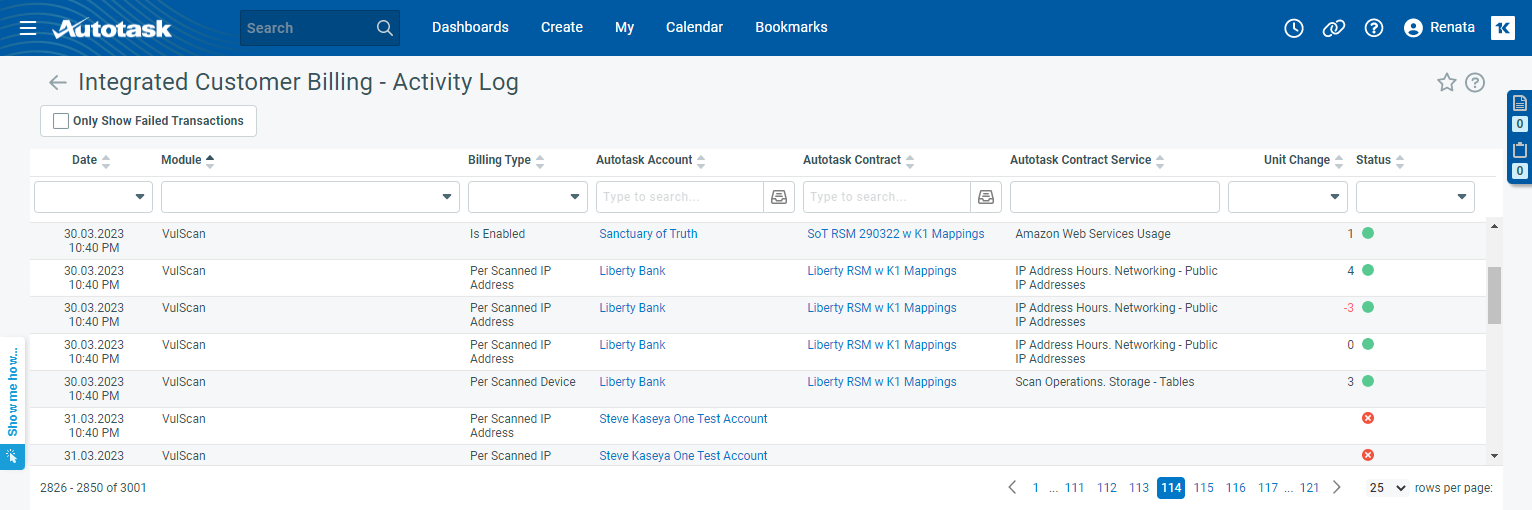Screen dimensions: 1532x510
Task: Click the search magnifier icon
Action: 385,28
